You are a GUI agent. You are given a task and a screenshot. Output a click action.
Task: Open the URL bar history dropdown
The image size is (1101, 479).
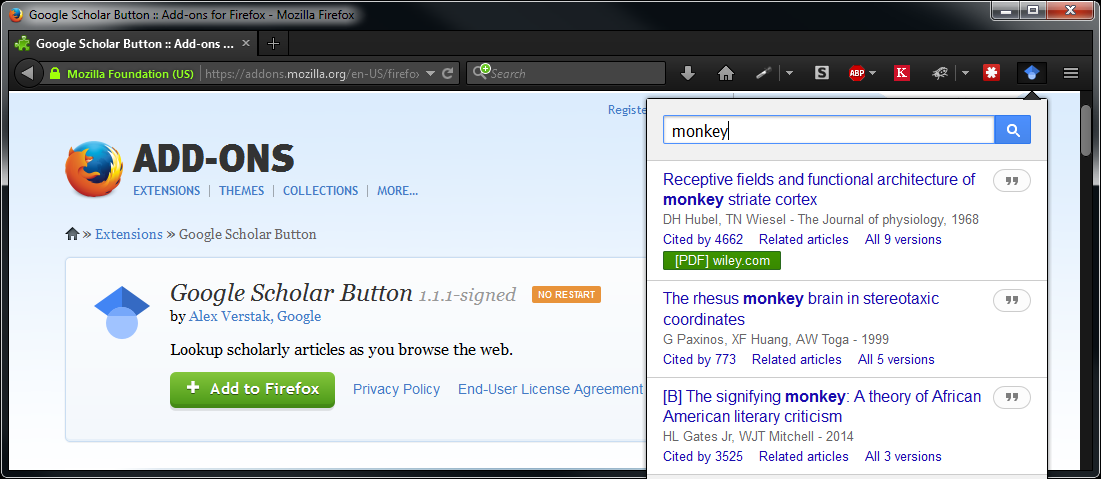430,73
